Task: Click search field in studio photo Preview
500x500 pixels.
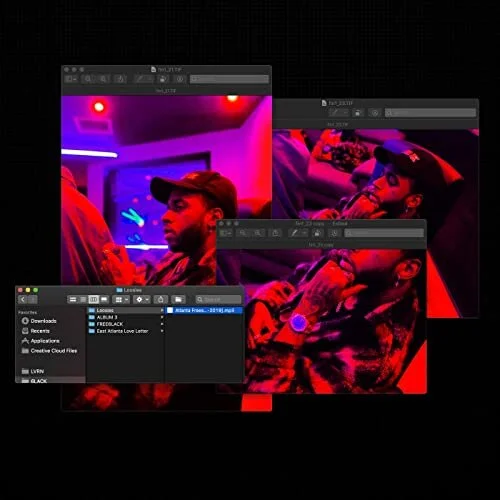Action: (x=229, y=79)
